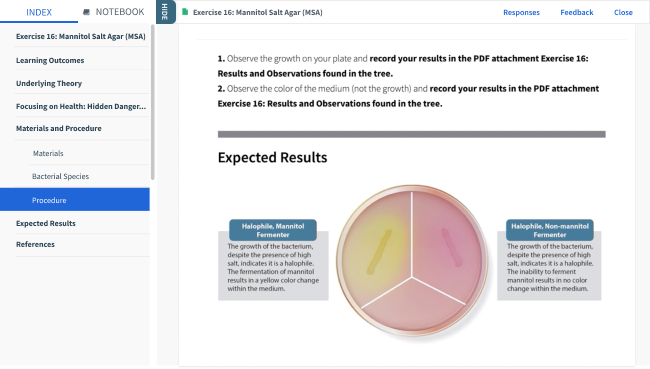Image resolution: width=650 pixels, height=369 pixels.
Task: Open Focusing on Health: Hidden Danger section
Action: (x=81, y=107)
